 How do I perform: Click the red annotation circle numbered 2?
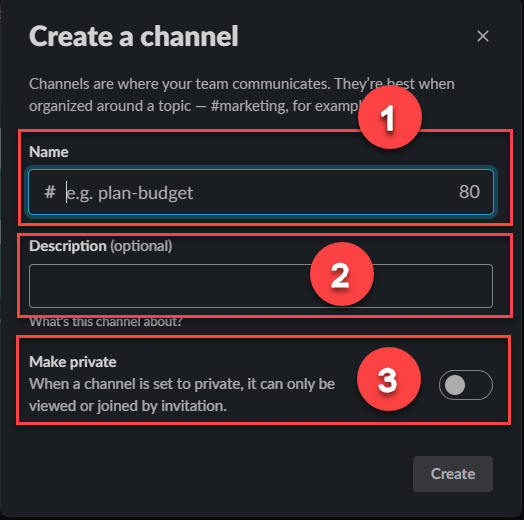click(342, 274)
